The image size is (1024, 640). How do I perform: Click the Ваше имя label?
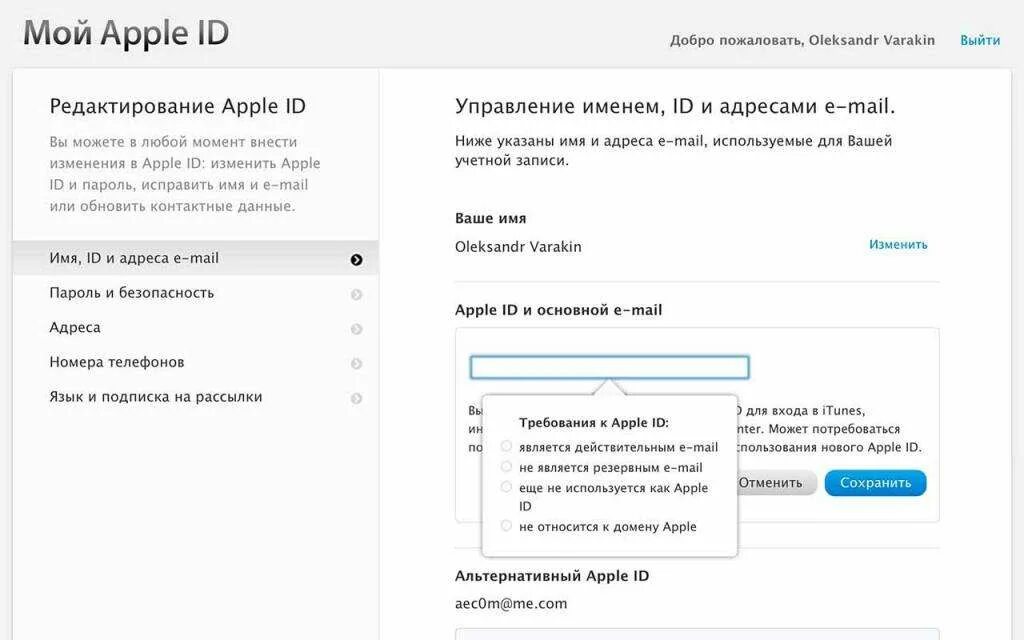pyautogui.click(x=490, y=218)
